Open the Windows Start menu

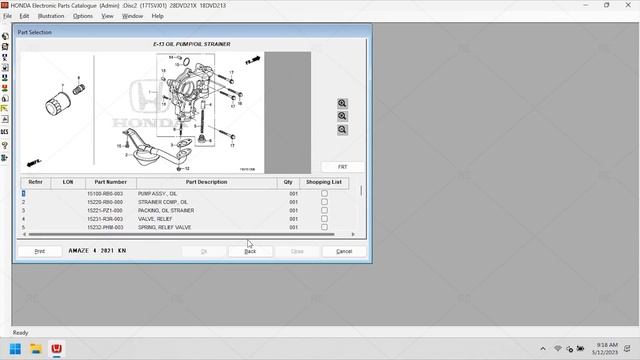pyautogui.click(x=16, y=349)
